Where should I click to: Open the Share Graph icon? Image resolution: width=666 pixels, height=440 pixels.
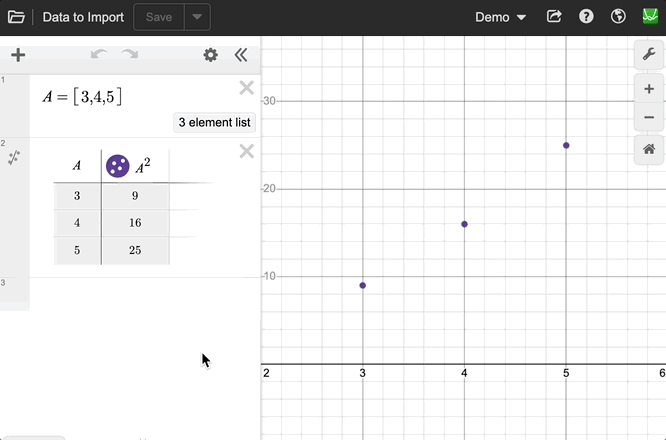click(x=555, y=17)
